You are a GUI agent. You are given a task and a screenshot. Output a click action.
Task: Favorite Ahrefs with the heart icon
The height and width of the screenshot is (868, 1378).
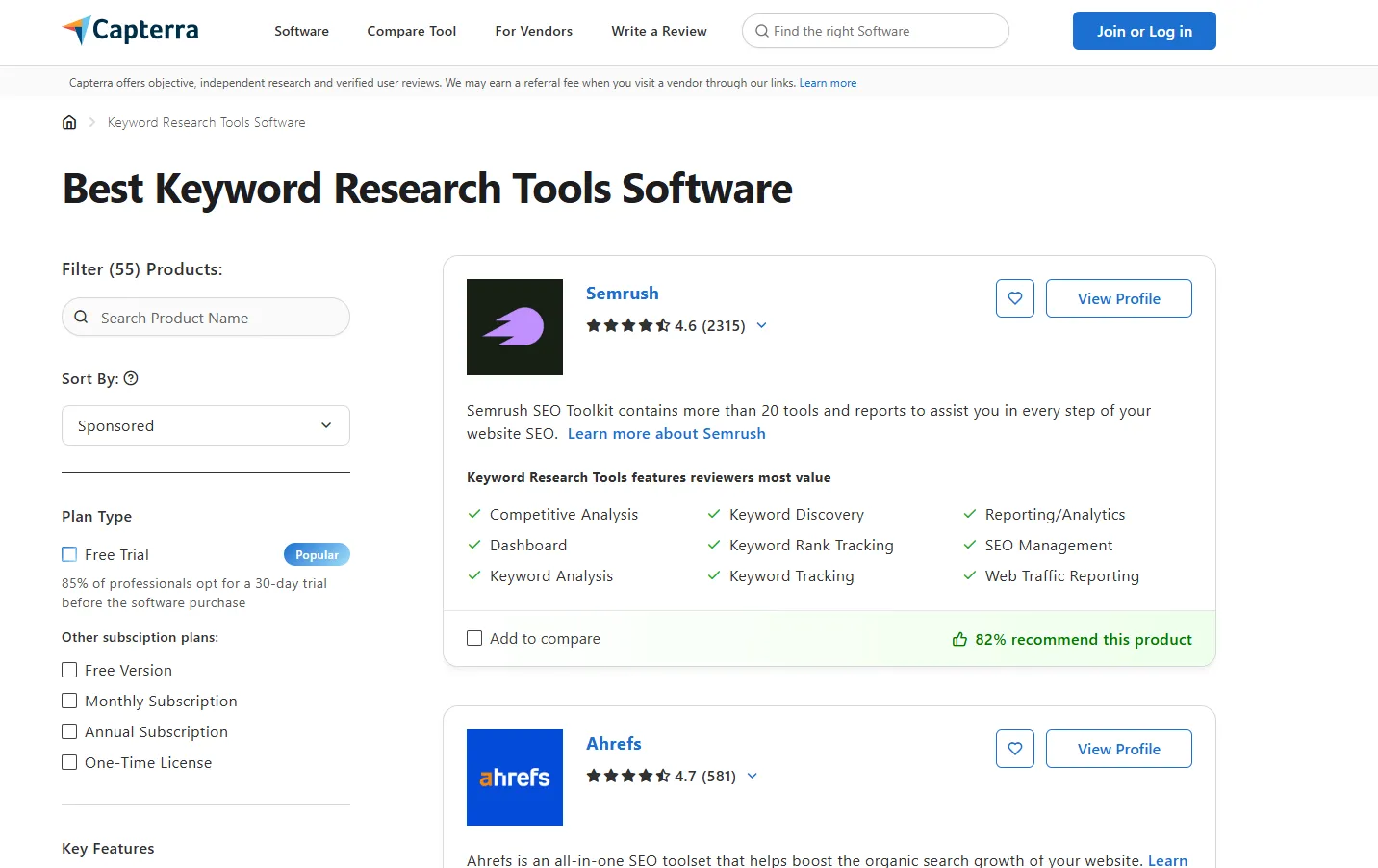1014,749
